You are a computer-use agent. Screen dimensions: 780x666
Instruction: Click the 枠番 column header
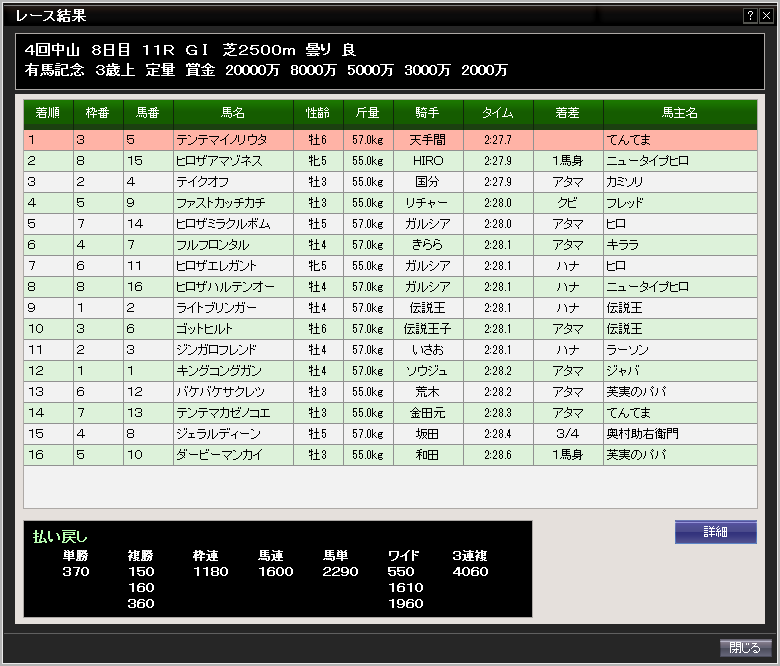[98, 114]
